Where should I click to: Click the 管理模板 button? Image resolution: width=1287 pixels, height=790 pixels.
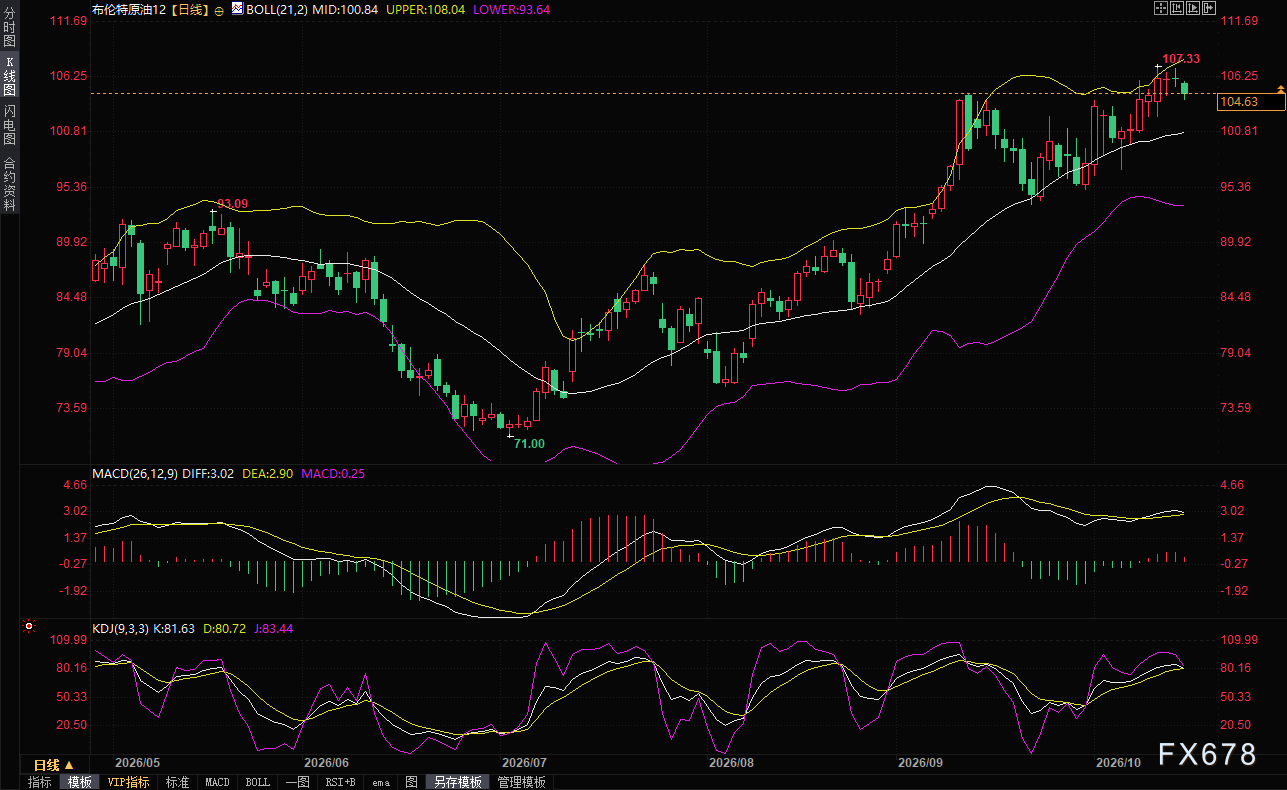[x=522, y=782]
